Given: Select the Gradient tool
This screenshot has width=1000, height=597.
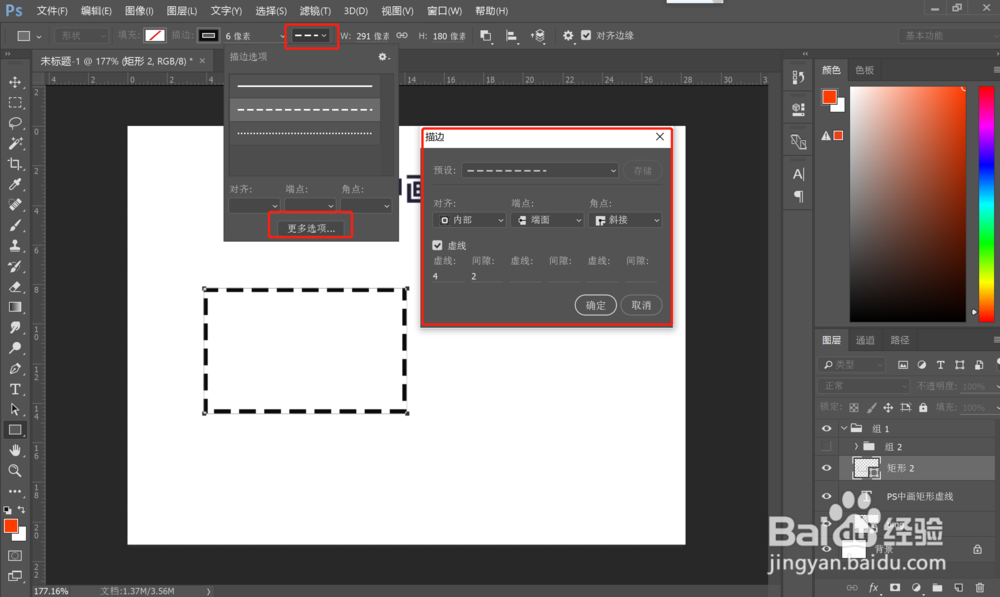Looking at the screenshot, I should (x=15, y=307).
